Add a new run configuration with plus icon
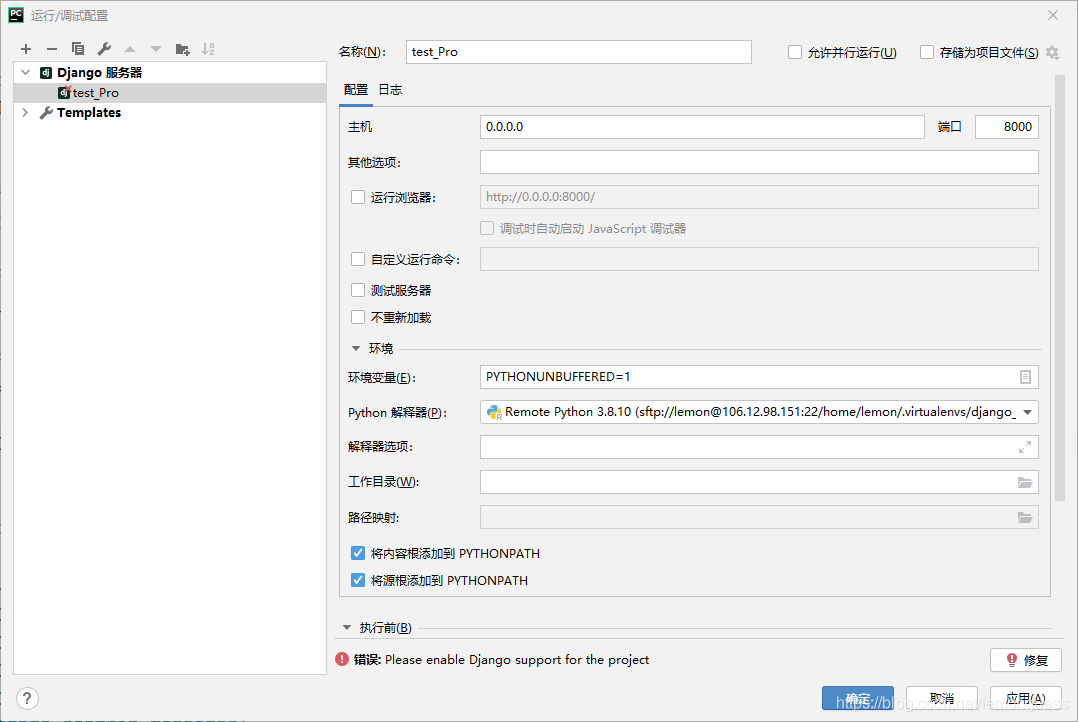The height and width of the screenshot is (722, 1078). point(26,49)
